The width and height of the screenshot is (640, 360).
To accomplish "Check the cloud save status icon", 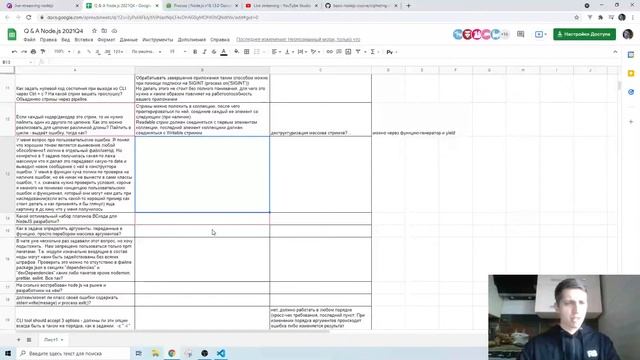I will point(114,31).
